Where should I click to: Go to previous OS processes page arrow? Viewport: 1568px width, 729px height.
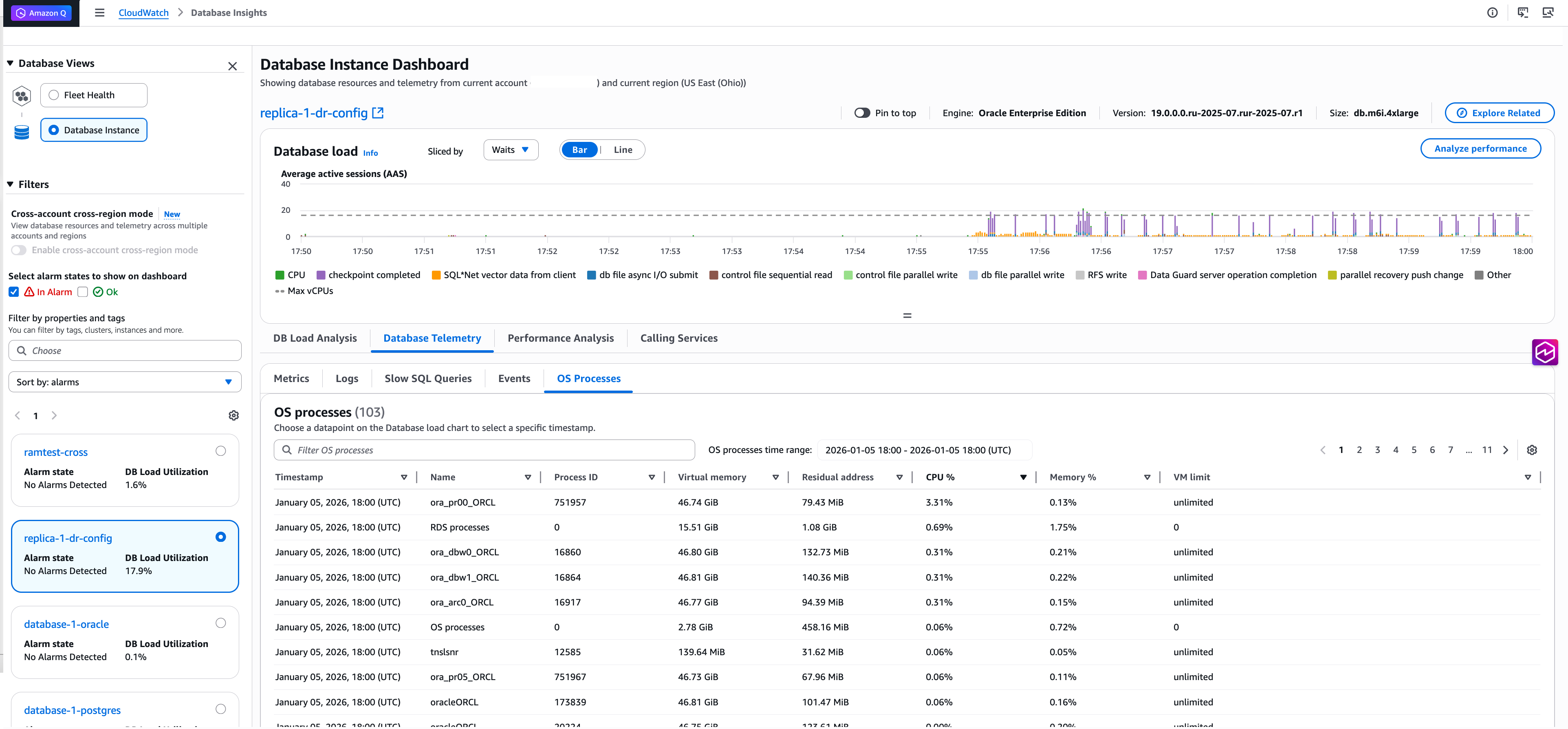click(1323, 450)
